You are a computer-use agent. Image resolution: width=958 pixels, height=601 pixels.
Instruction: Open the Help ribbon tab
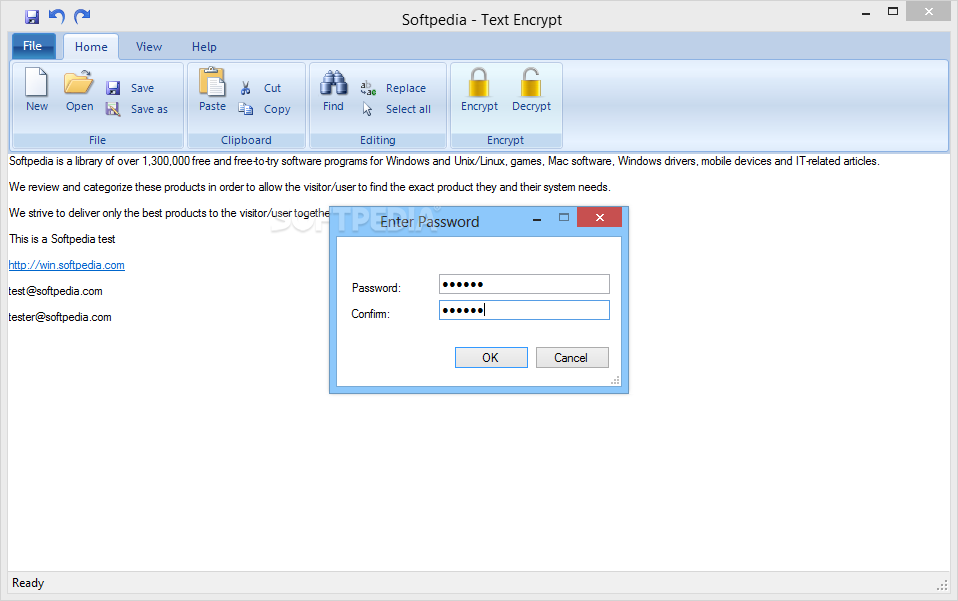pyautogui.click(x=204, y=47)
